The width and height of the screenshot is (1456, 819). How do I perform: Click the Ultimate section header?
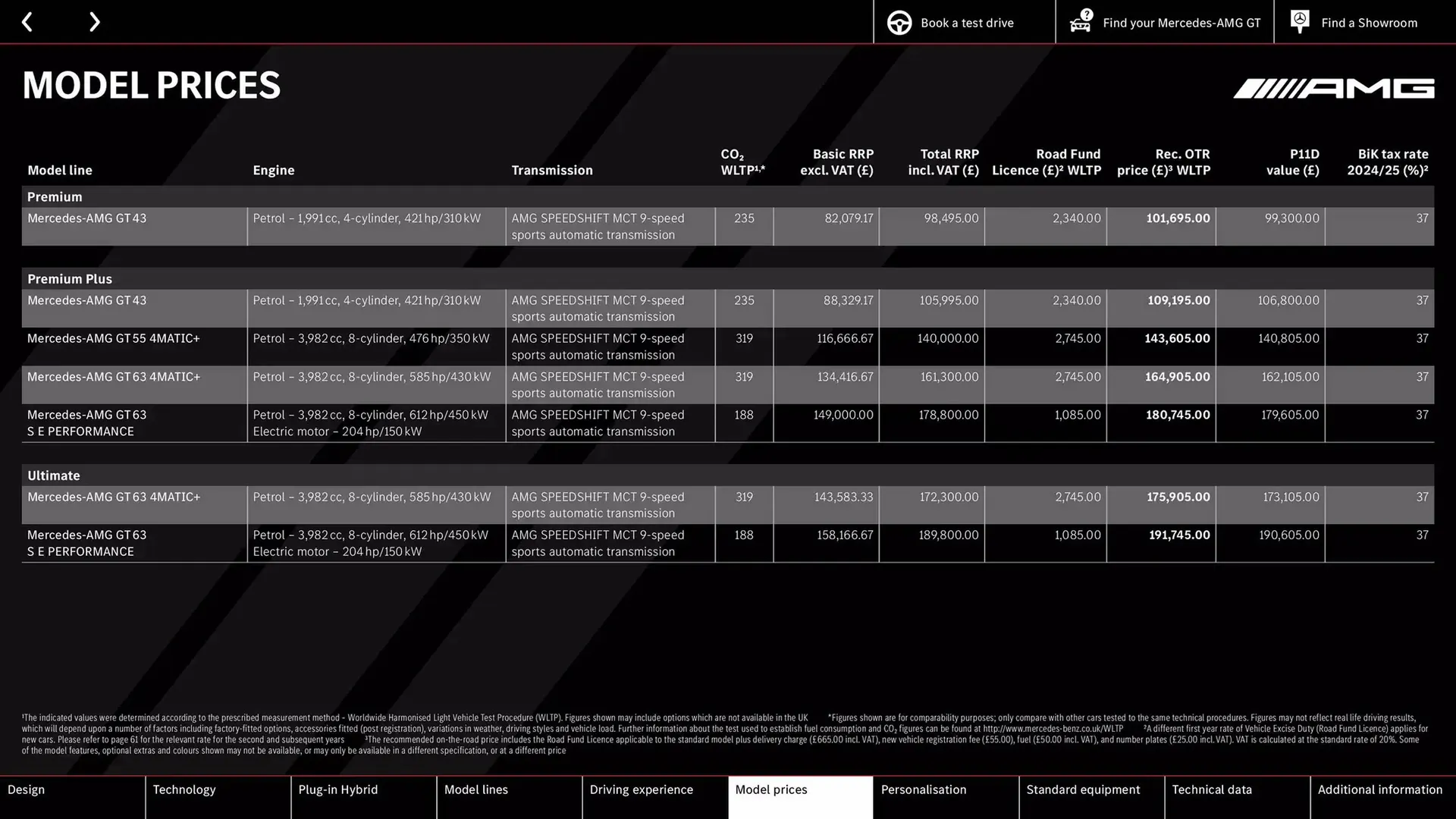coord(54,475)
